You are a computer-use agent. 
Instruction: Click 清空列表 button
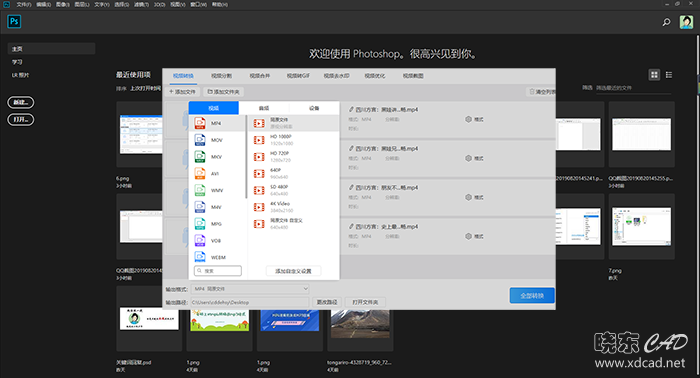[542, 91]
